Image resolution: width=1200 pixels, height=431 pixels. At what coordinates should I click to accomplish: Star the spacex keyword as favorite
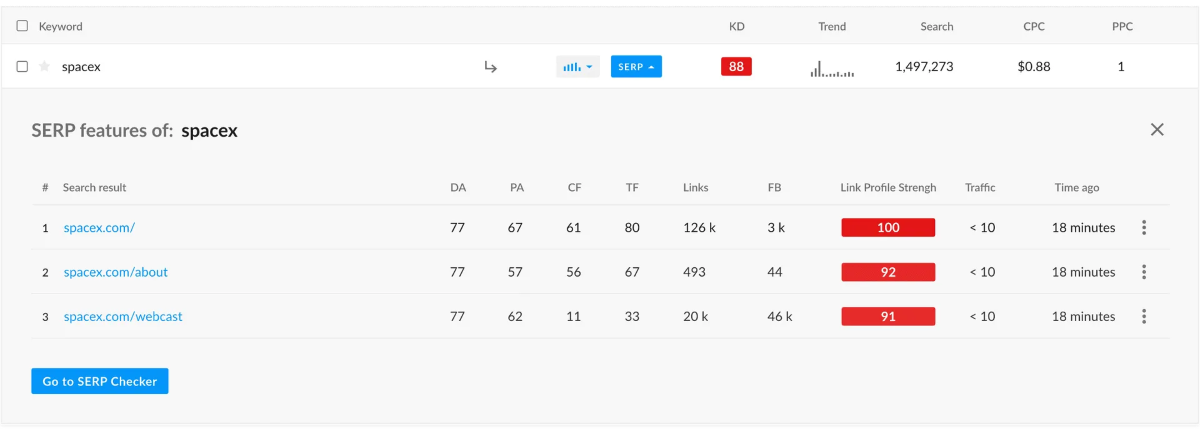point(44,67)
